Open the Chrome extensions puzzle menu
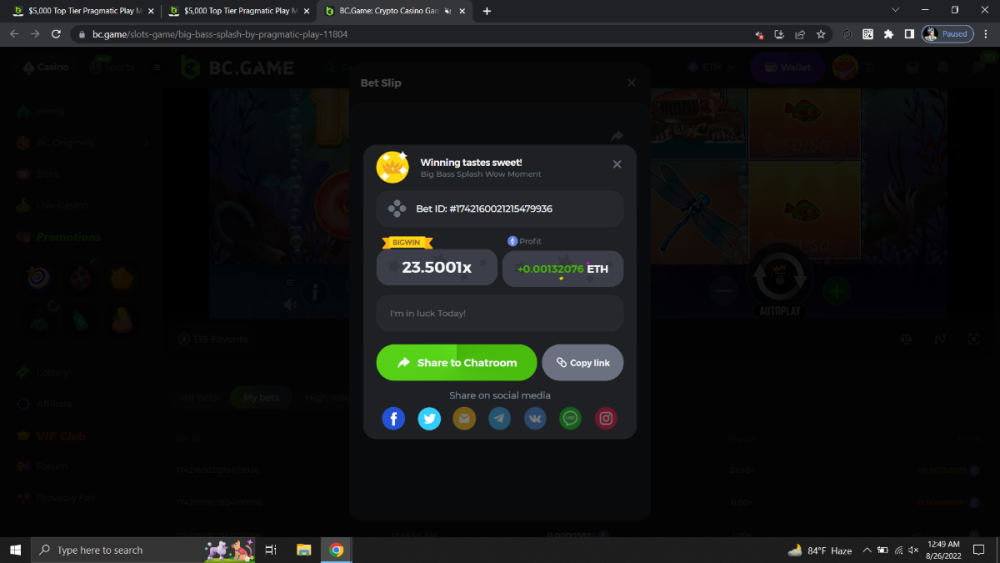This screenshot has width=1000, height=563. click(x=888, y=34)
